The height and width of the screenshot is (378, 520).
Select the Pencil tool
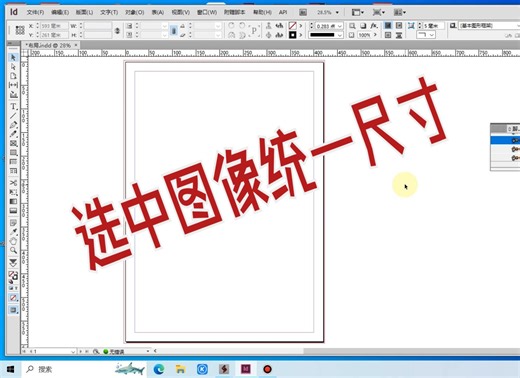(13, 134)
